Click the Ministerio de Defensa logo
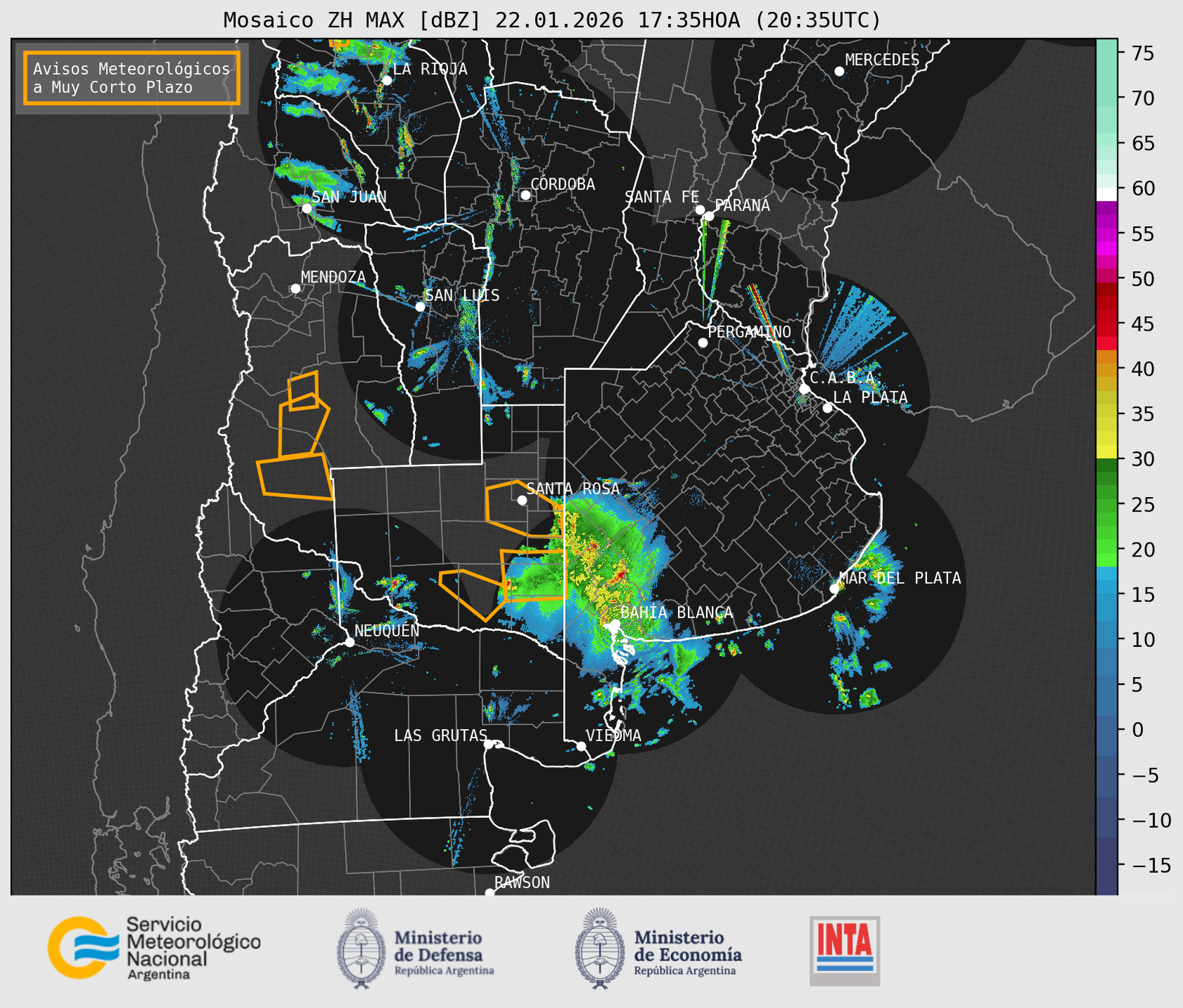The height and width of the screenshot is (1008, 1183). 416,948
